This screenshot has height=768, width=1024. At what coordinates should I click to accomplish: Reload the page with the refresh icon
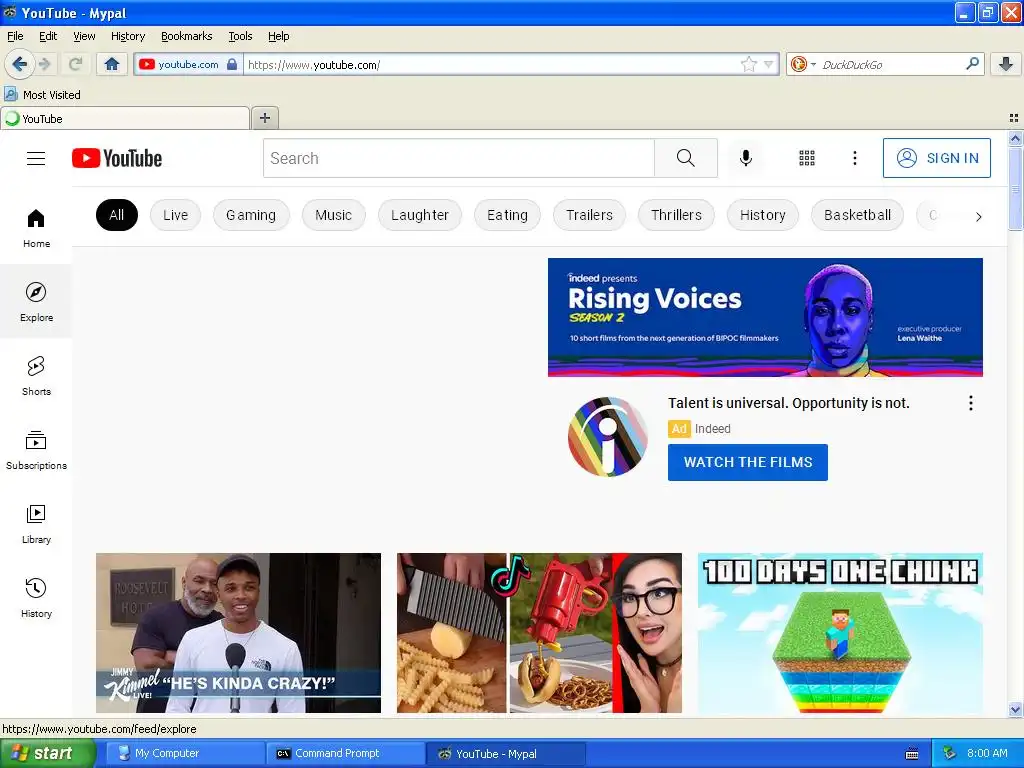(75, 64)
